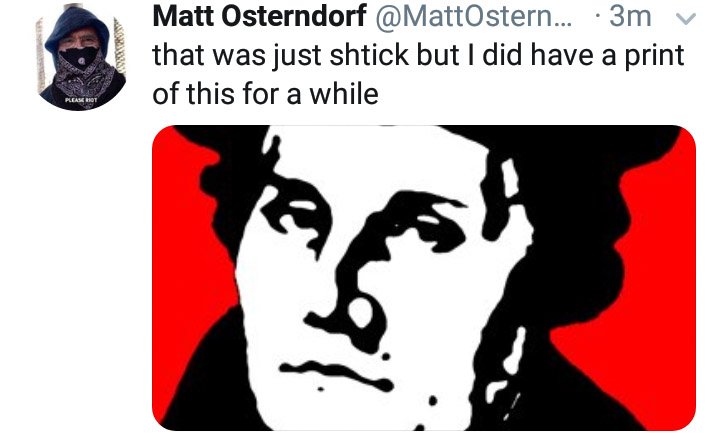The width and height of the screenshot is (720, 448).
Task: Expand the tweet options chevron
Action: point(686,18)
